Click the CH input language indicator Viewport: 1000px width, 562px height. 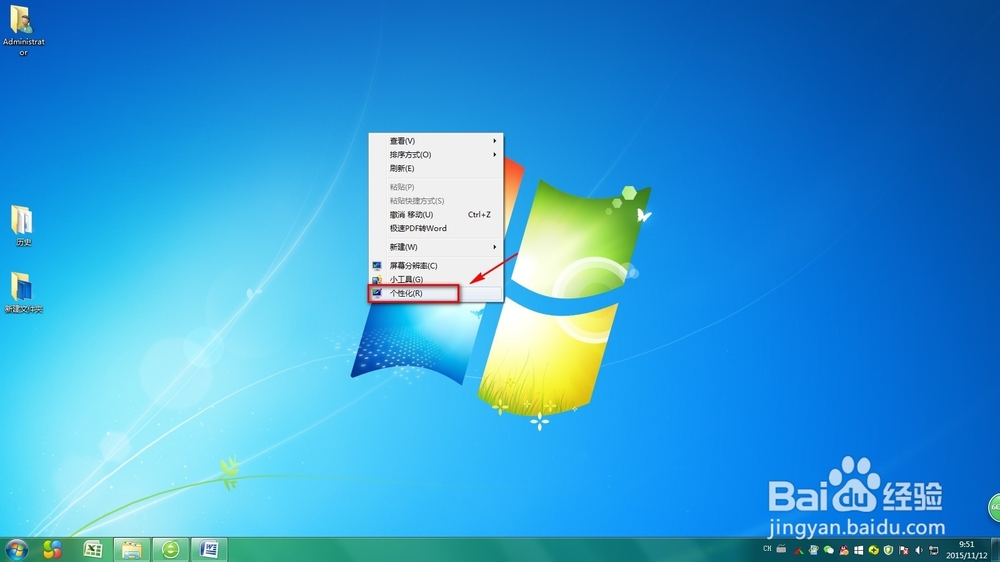(767, 549)
